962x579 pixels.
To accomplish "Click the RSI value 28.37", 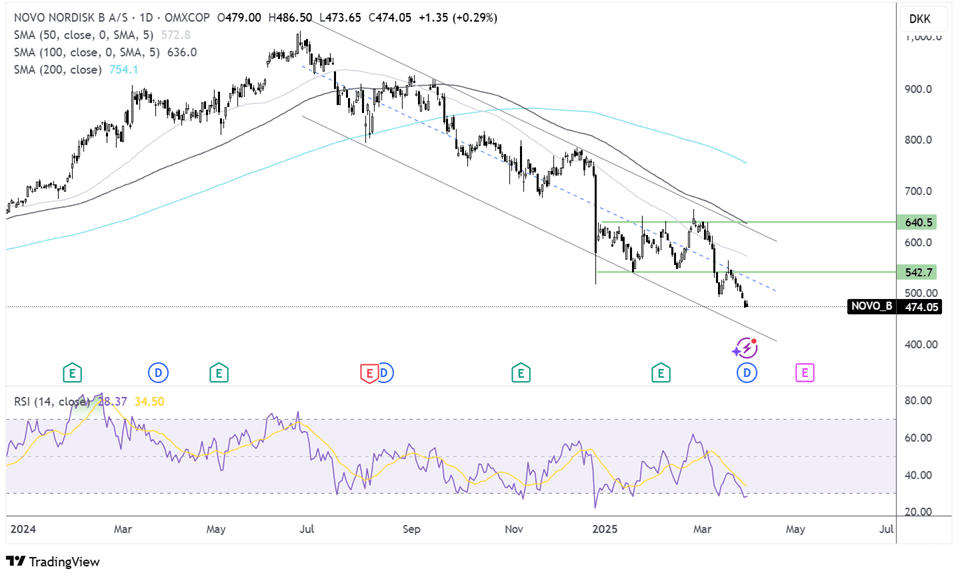I will [112, 401].
